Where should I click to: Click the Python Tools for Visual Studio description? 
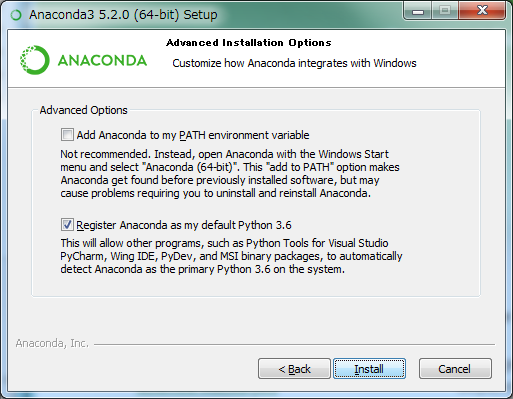[231, 256]
